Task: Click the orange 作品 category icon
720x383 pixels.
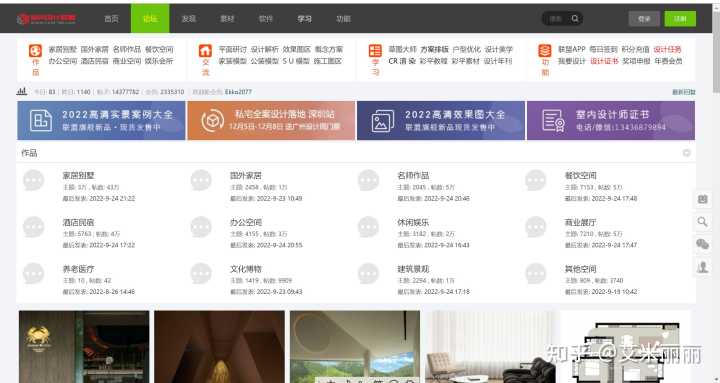Action: coord(35,51)
